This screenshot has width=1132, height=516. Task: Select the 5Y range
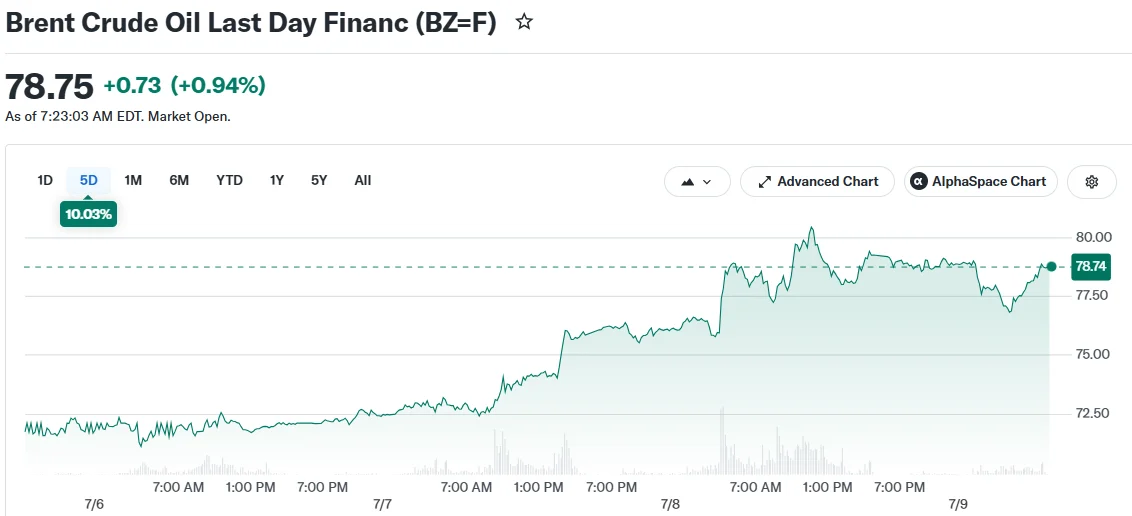319,180
